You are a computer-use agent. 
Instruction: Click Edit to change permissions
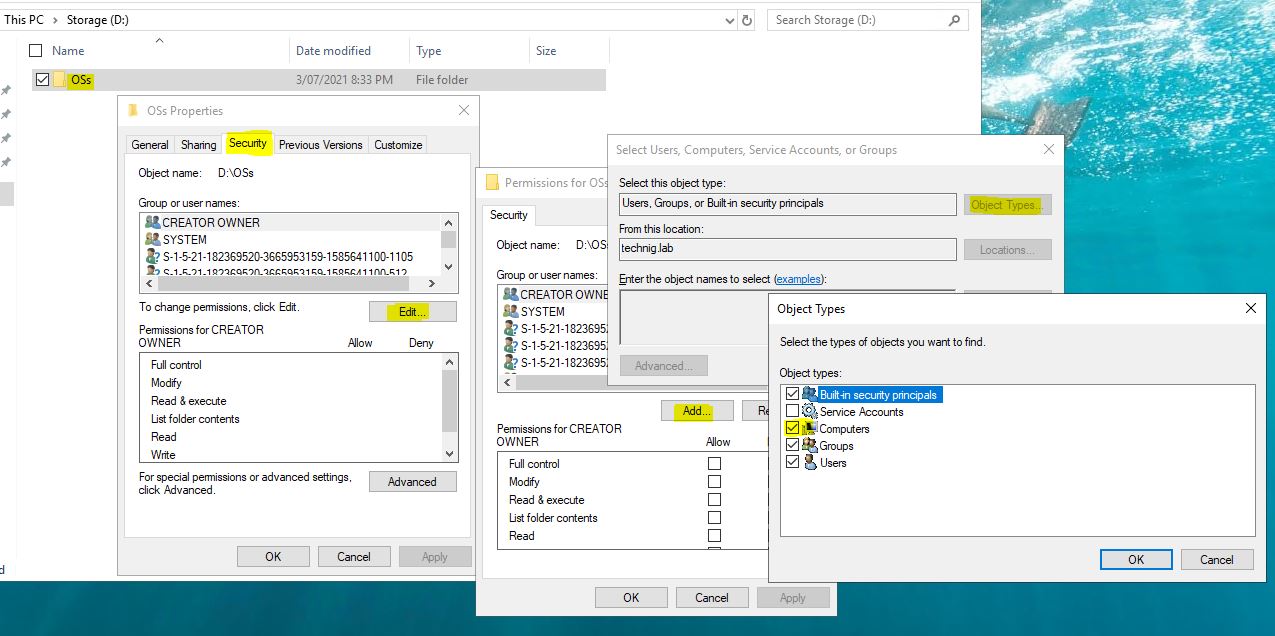click(412, 311)
